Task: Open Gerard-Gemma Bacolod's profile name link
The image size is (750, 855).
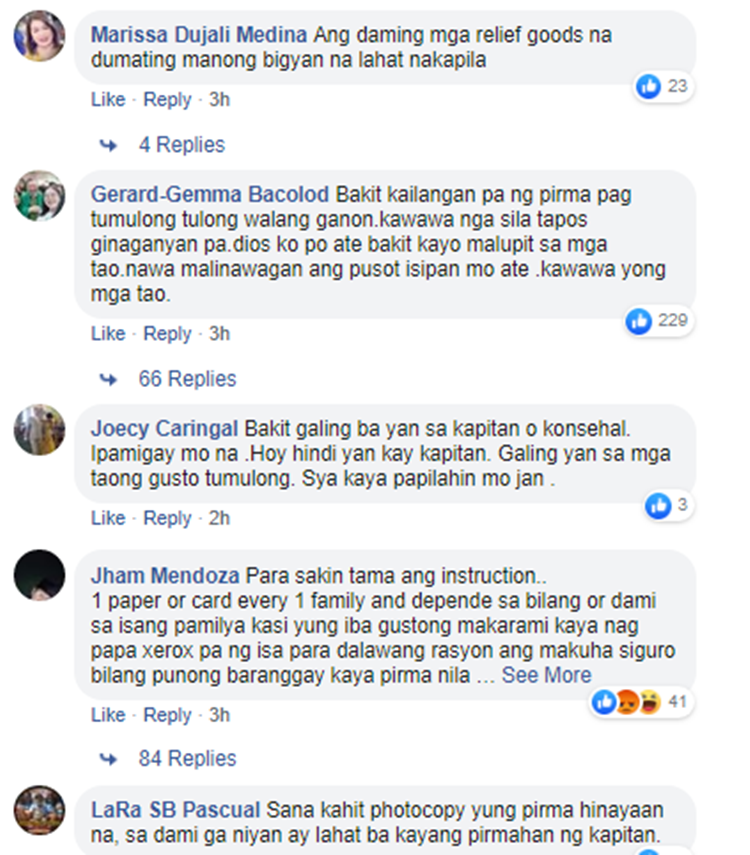Action: pos(210,195)
